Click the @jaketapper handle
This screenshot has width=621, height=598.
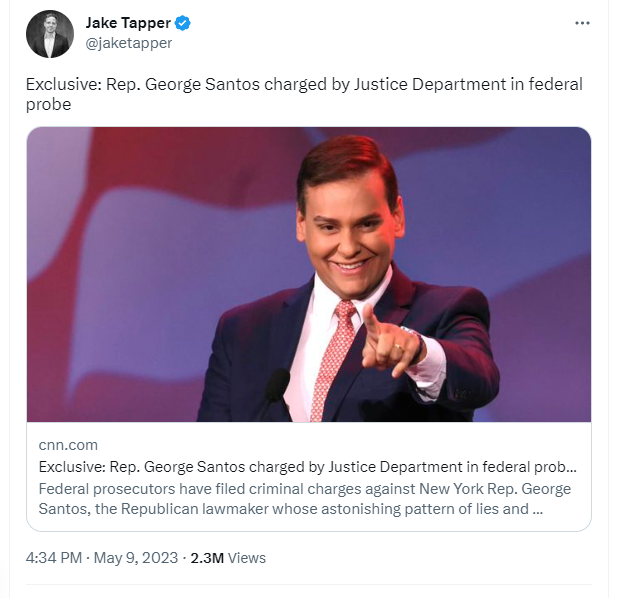coord(129,43)
